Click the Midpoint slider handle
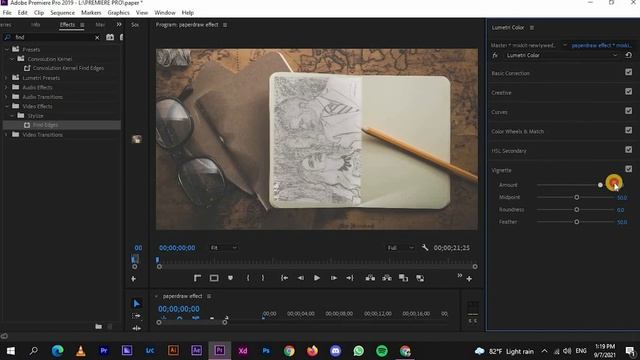The height and width of the screenshot is (360, 640). [x=577, y=198]
